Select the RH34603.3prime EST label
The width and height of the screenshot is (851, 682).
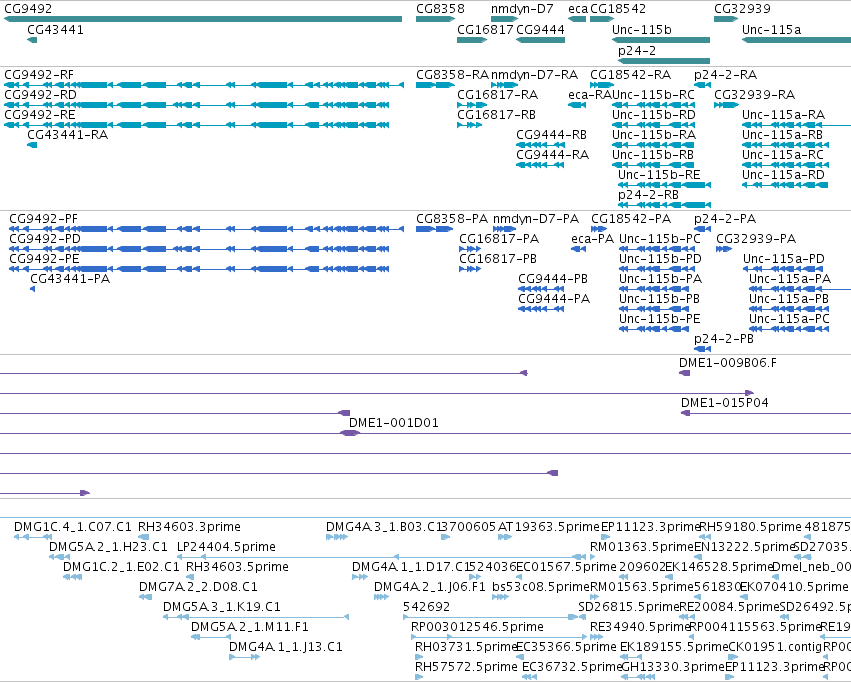pyautogui.click(x=189, y=527)
